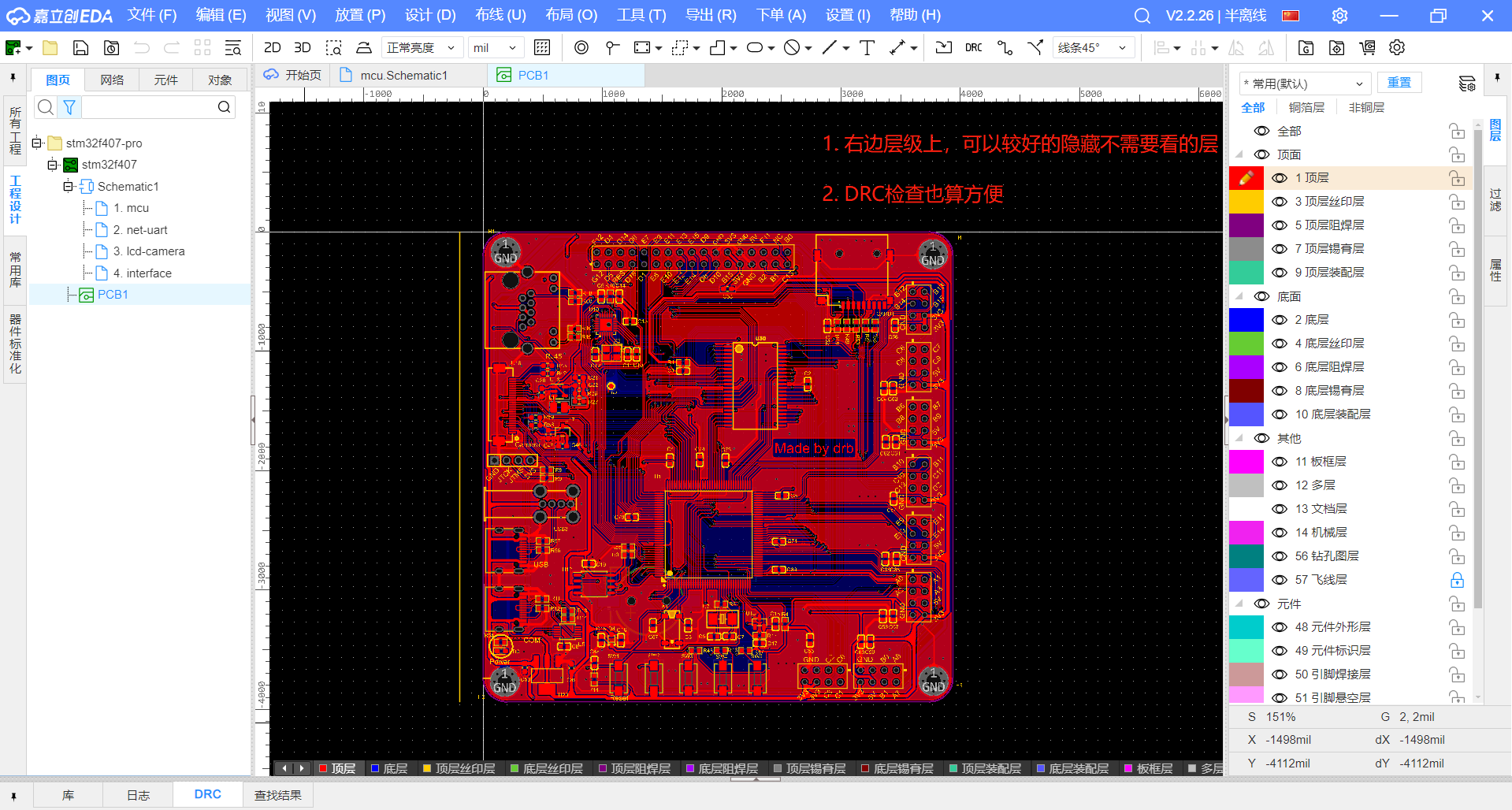Open the search icon in title bar
The width and height of the screenshot is (1512, 810).
pyautogui.click(x=1142, y=16)
